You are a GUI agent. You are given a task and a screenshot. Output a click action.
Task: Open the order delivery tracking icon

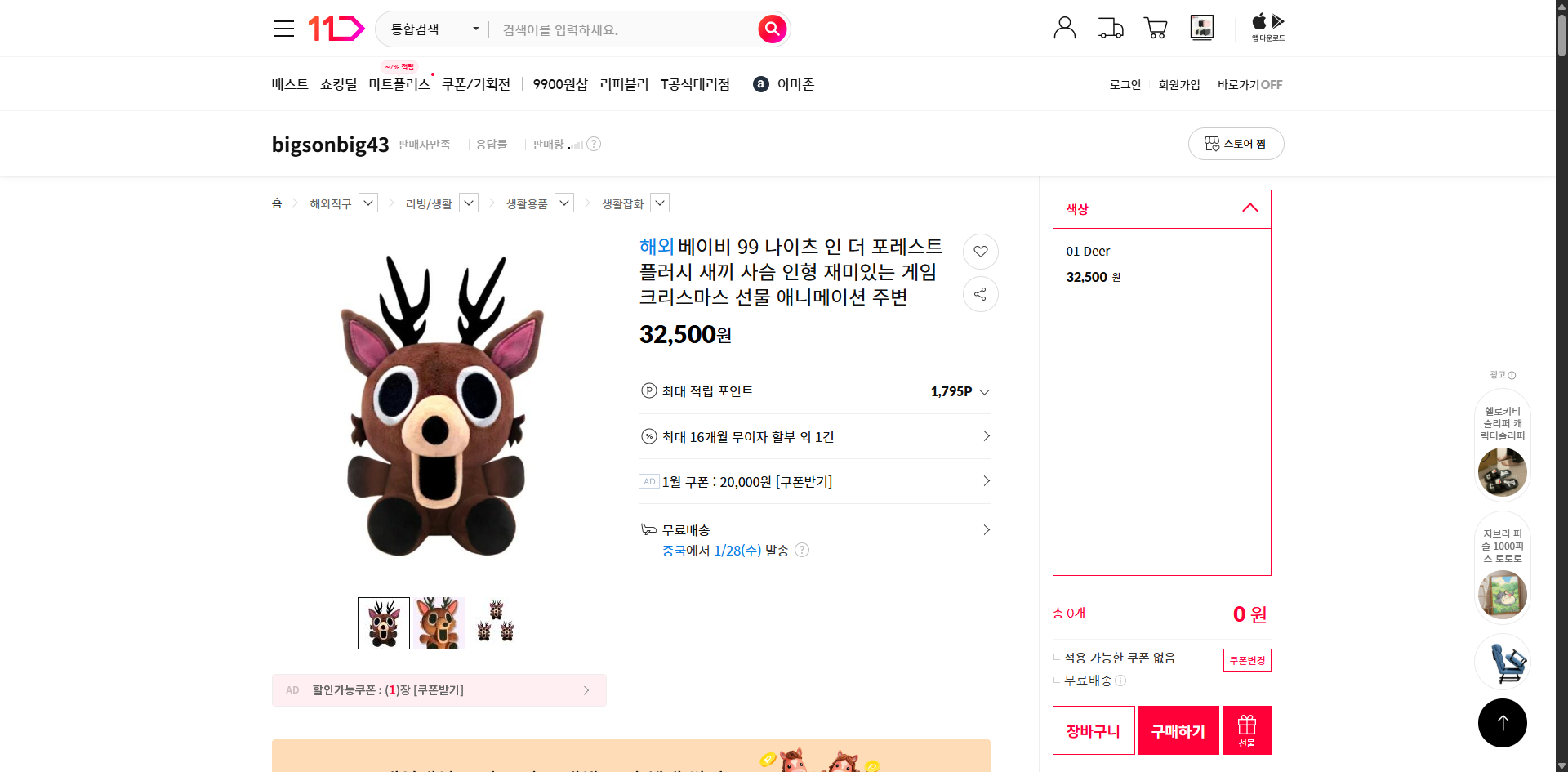(1110, 27)
